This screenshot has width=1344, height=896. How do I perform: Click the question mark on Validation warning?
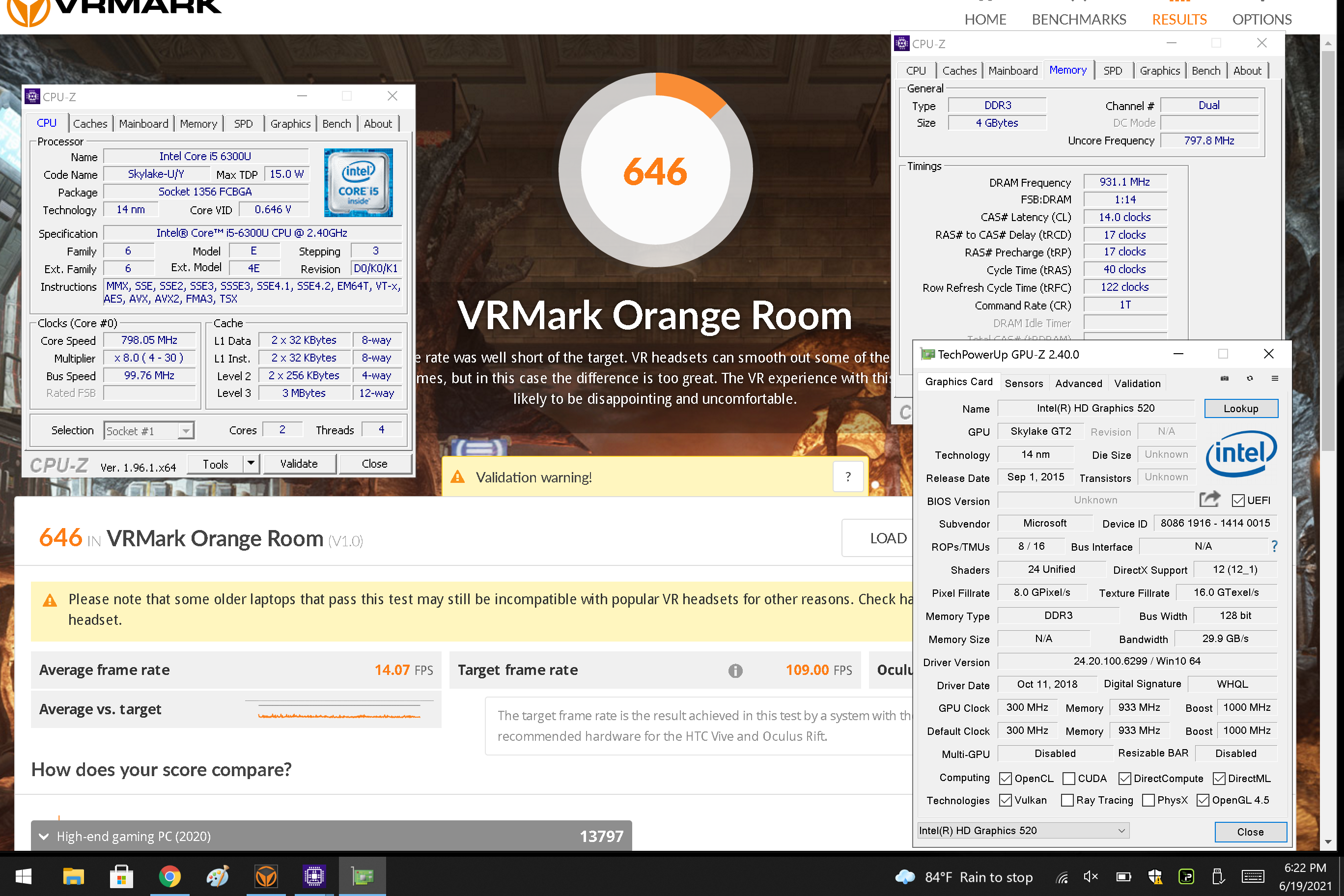848,476
